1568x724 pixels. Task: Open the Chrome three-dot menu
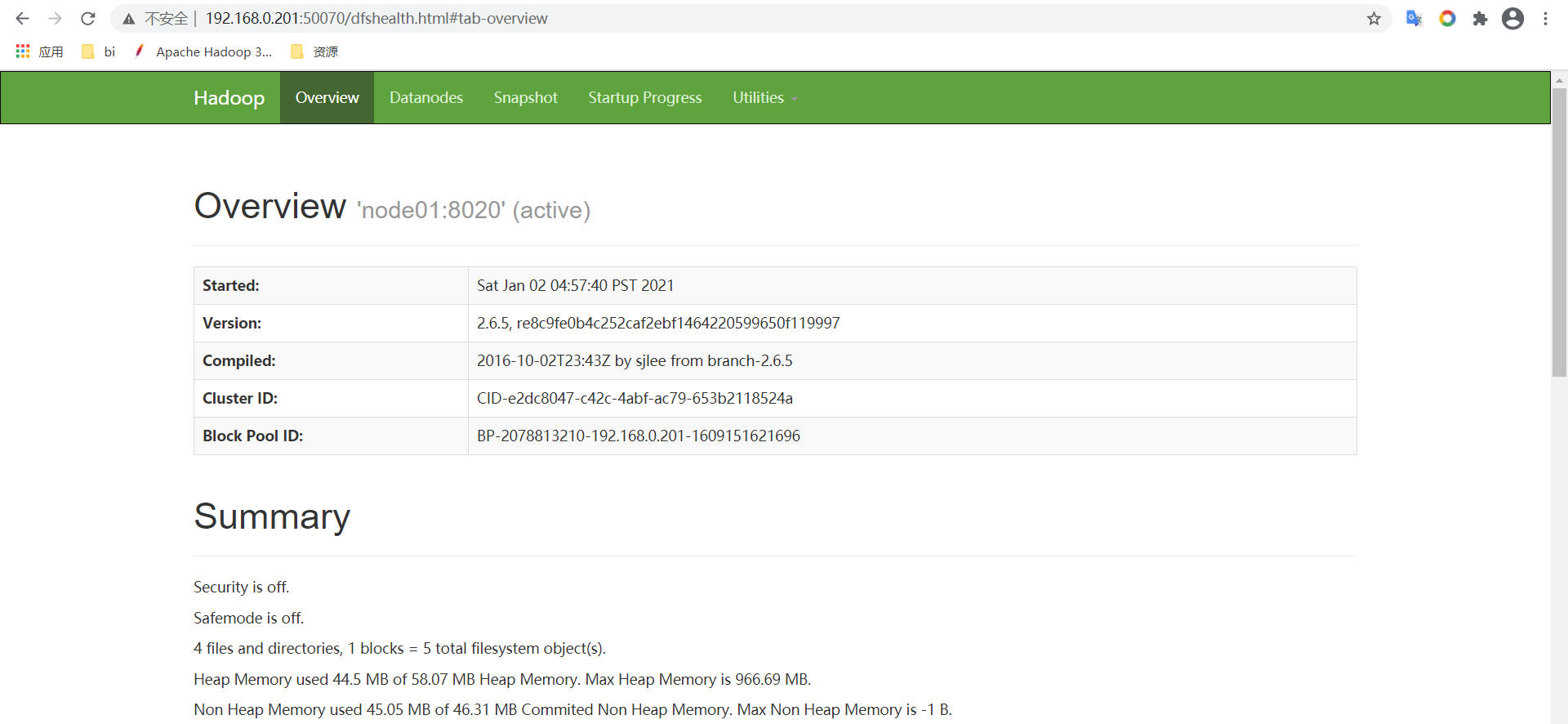click(1545, 18)
